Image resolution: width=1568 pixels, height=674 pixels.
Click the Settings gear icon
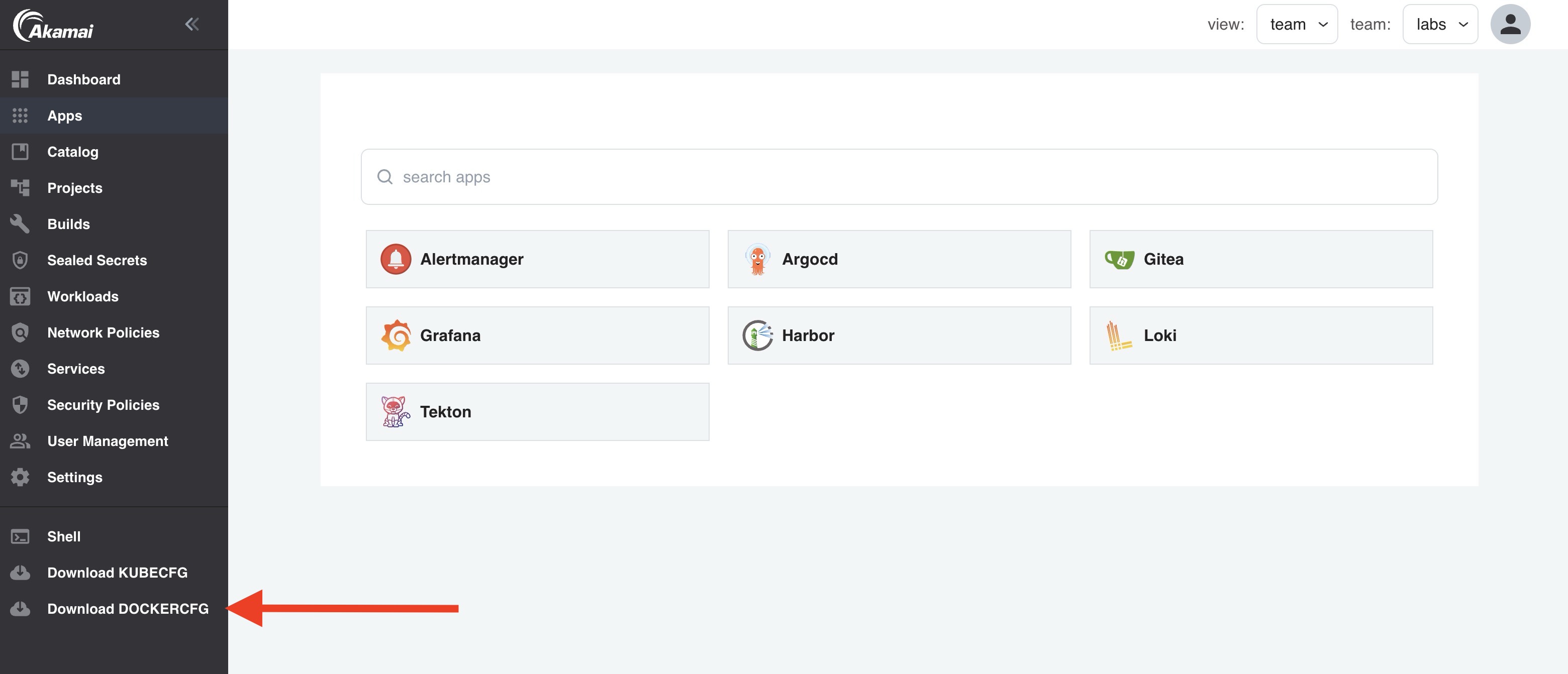[20, 478]
